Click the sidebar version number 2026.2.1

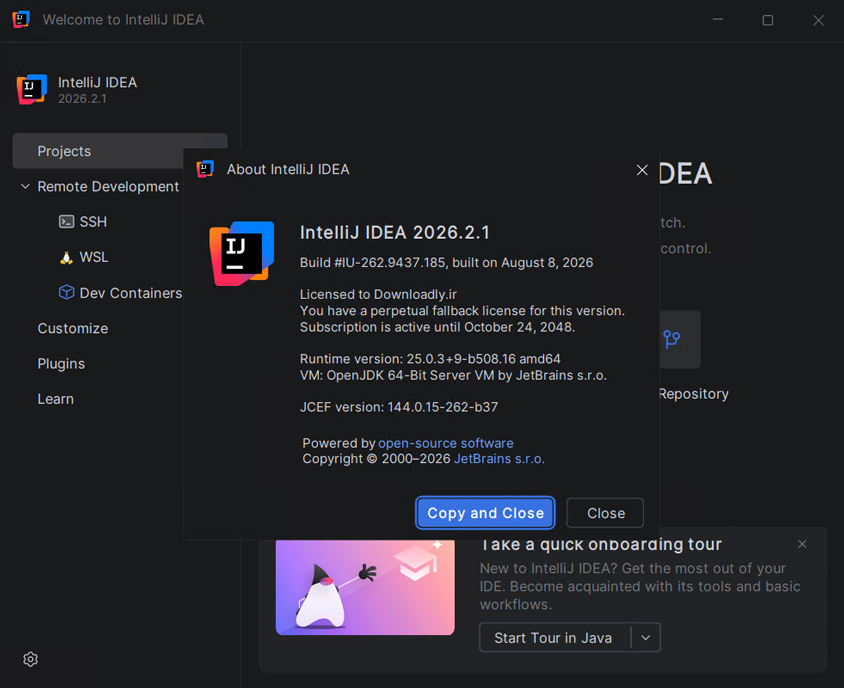tap(82, 99)
